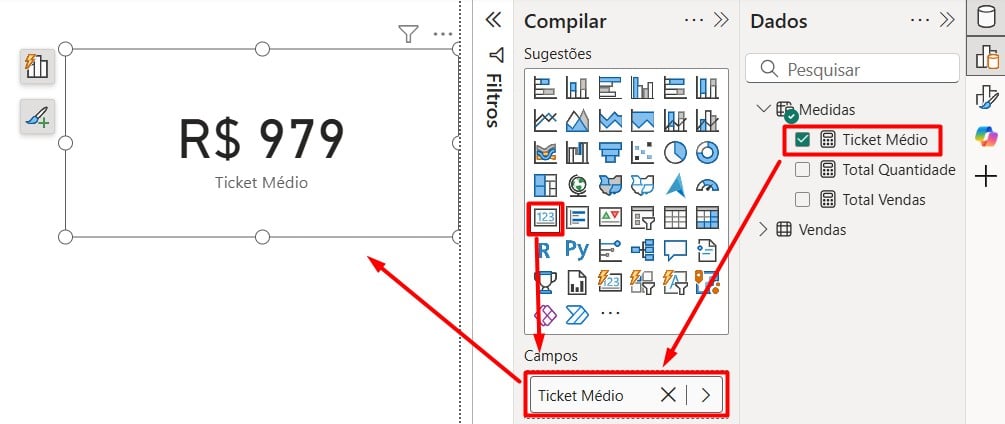The height and width of the screenshot is (424, 1005).
Task: Open the visual filter funnel icon
Action: tap(408, 34)
